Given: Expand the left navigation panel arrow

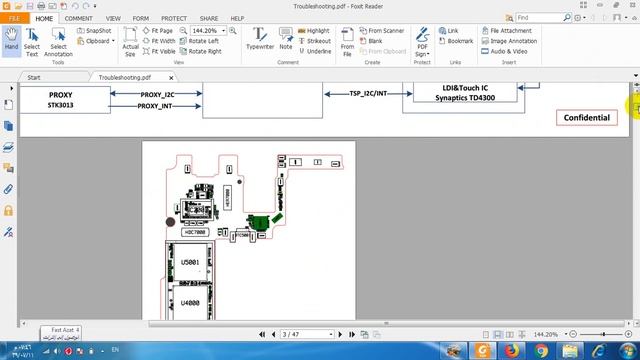Looking at the screenshot, I should point(11,88).
